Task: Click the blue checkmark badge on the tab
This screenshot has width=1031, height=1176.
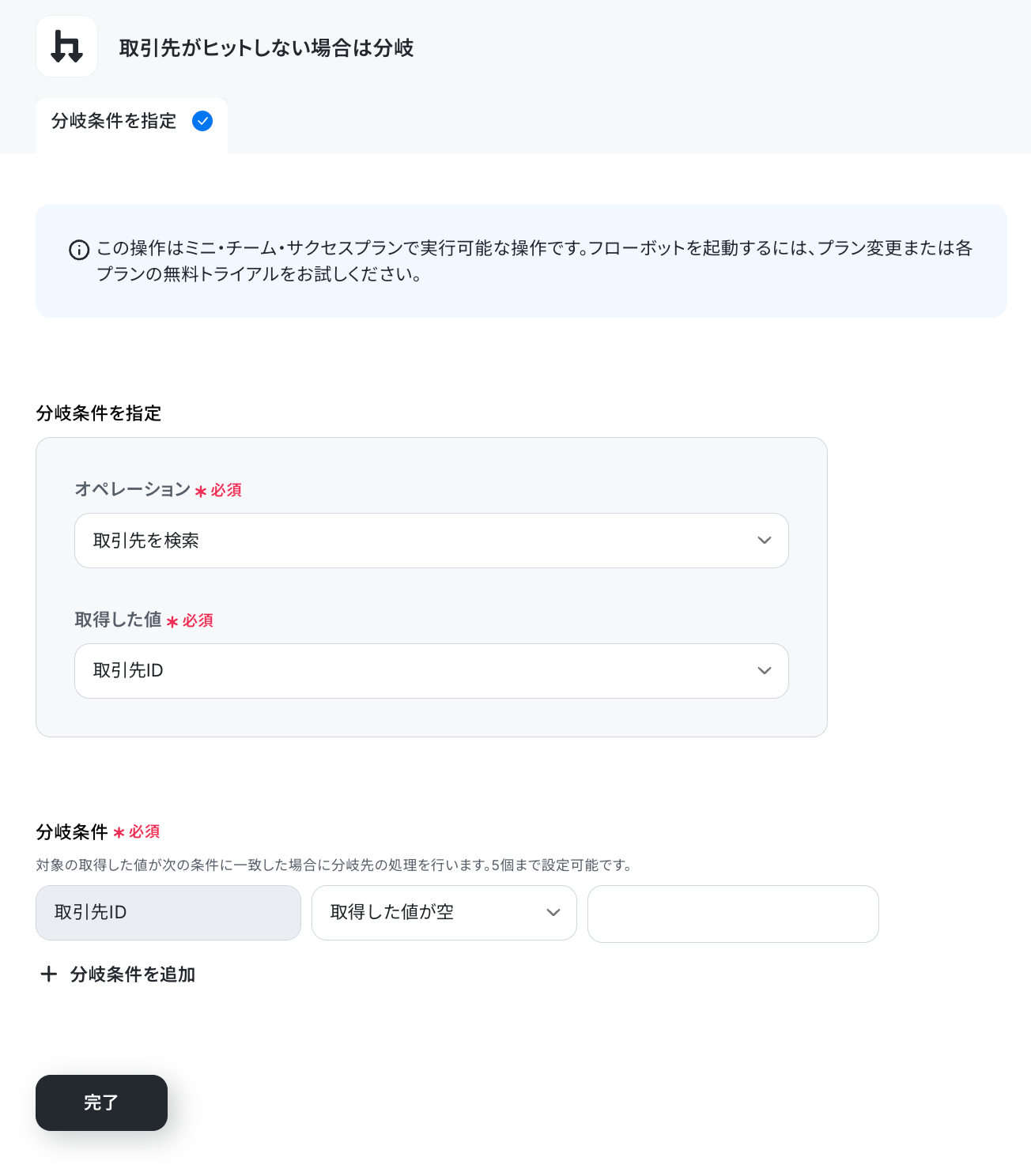Action: [202, 121]
